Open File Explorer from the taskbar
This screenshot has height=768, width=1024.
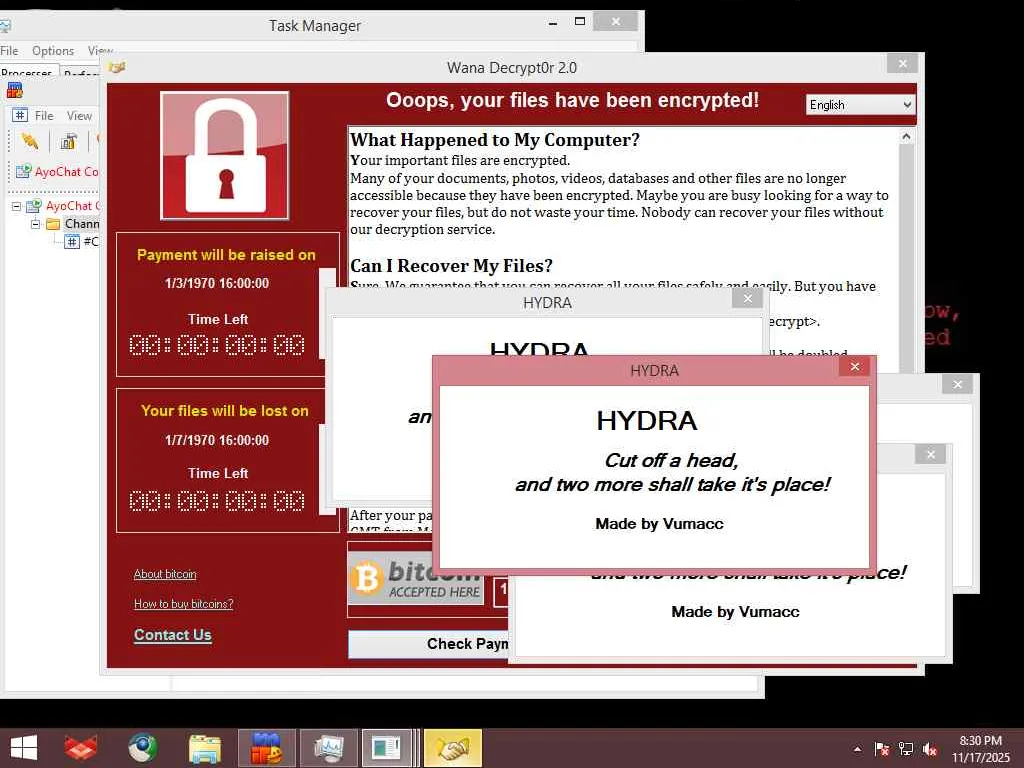(x=204, y=749)
